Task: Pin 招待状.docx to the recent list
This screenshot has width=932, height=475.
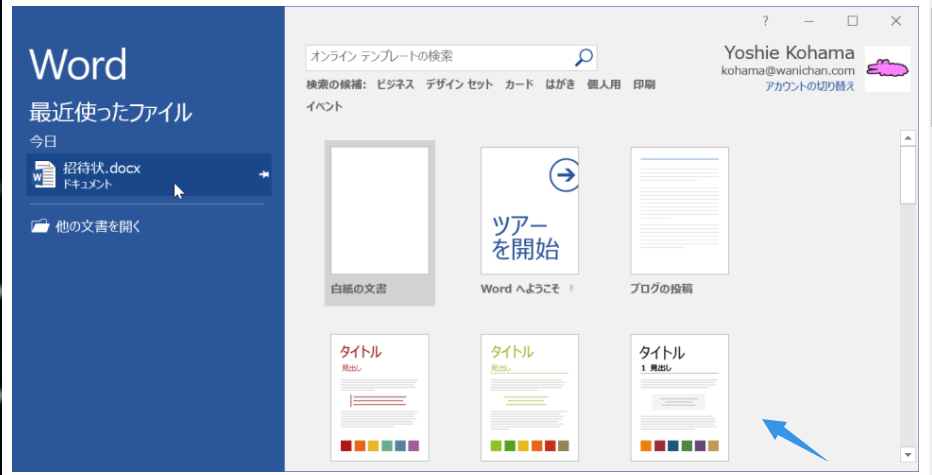Action: [x=263, y=174]
